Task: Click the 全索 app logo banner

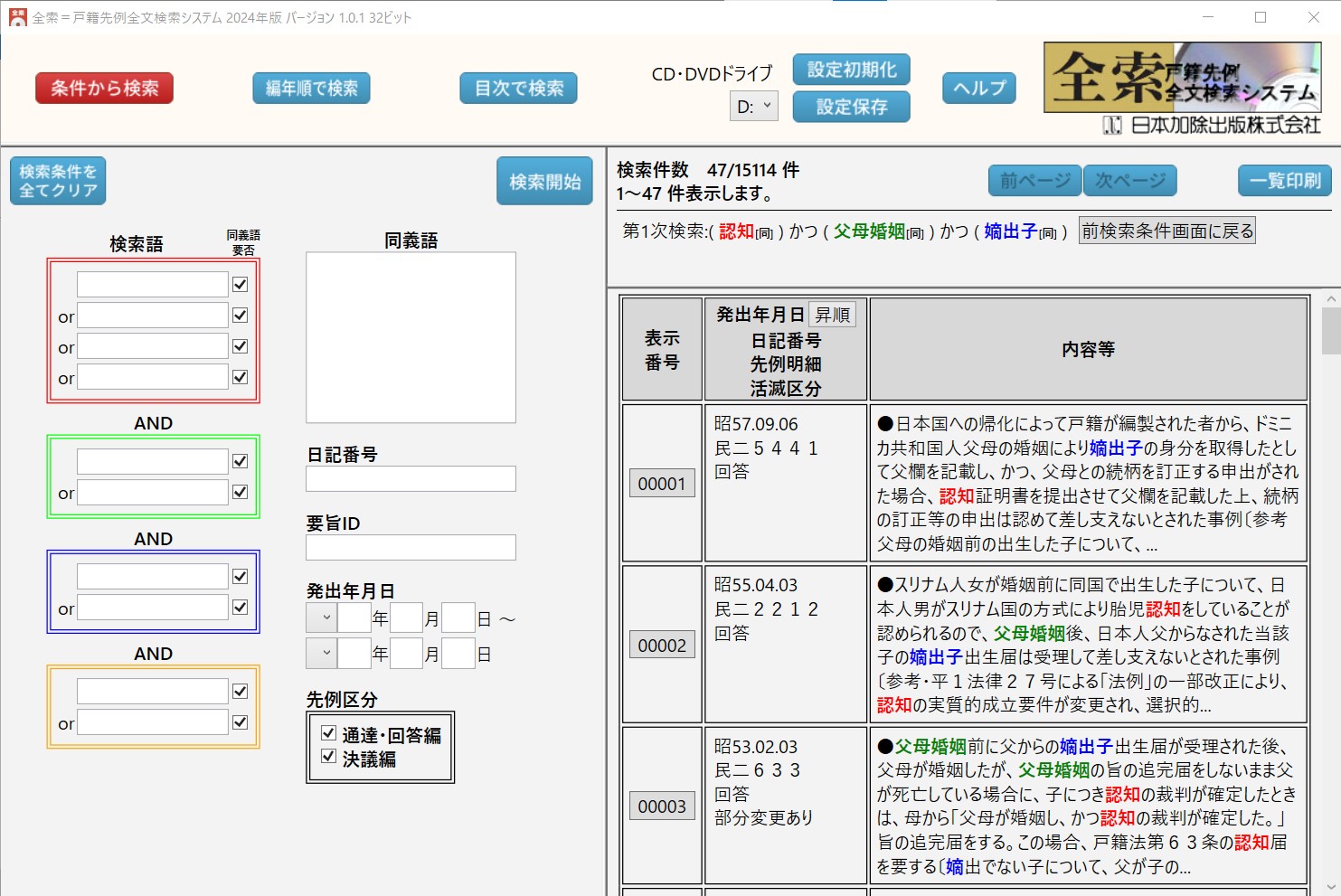Action: 1182,77
